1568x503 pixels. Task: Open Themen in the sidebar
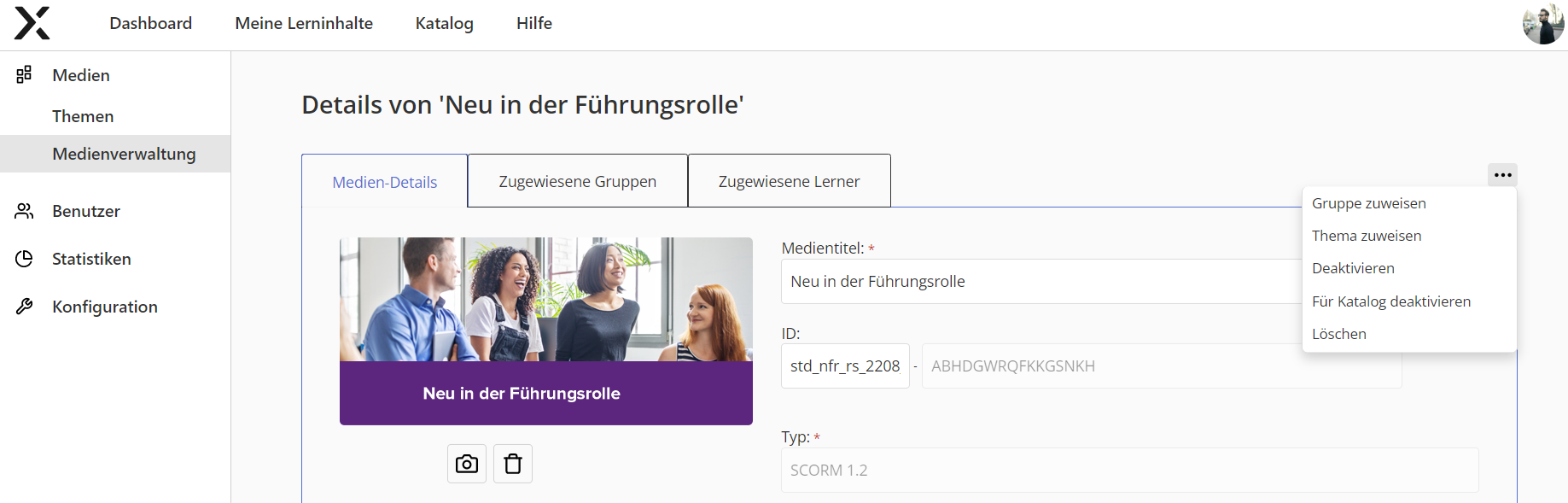click(83, 116)
